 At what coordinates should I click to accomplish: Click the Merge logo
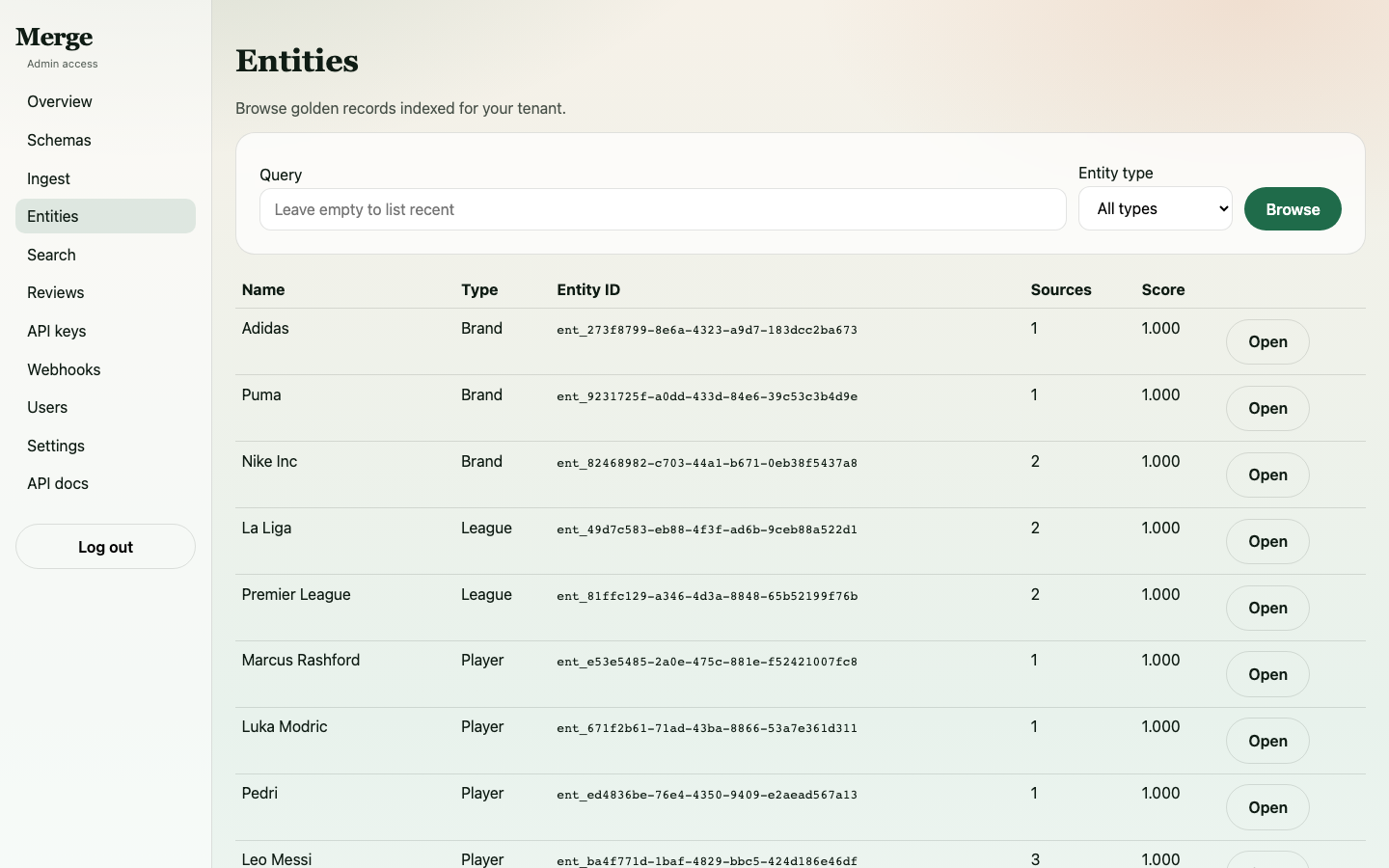[x=54, y=38]
